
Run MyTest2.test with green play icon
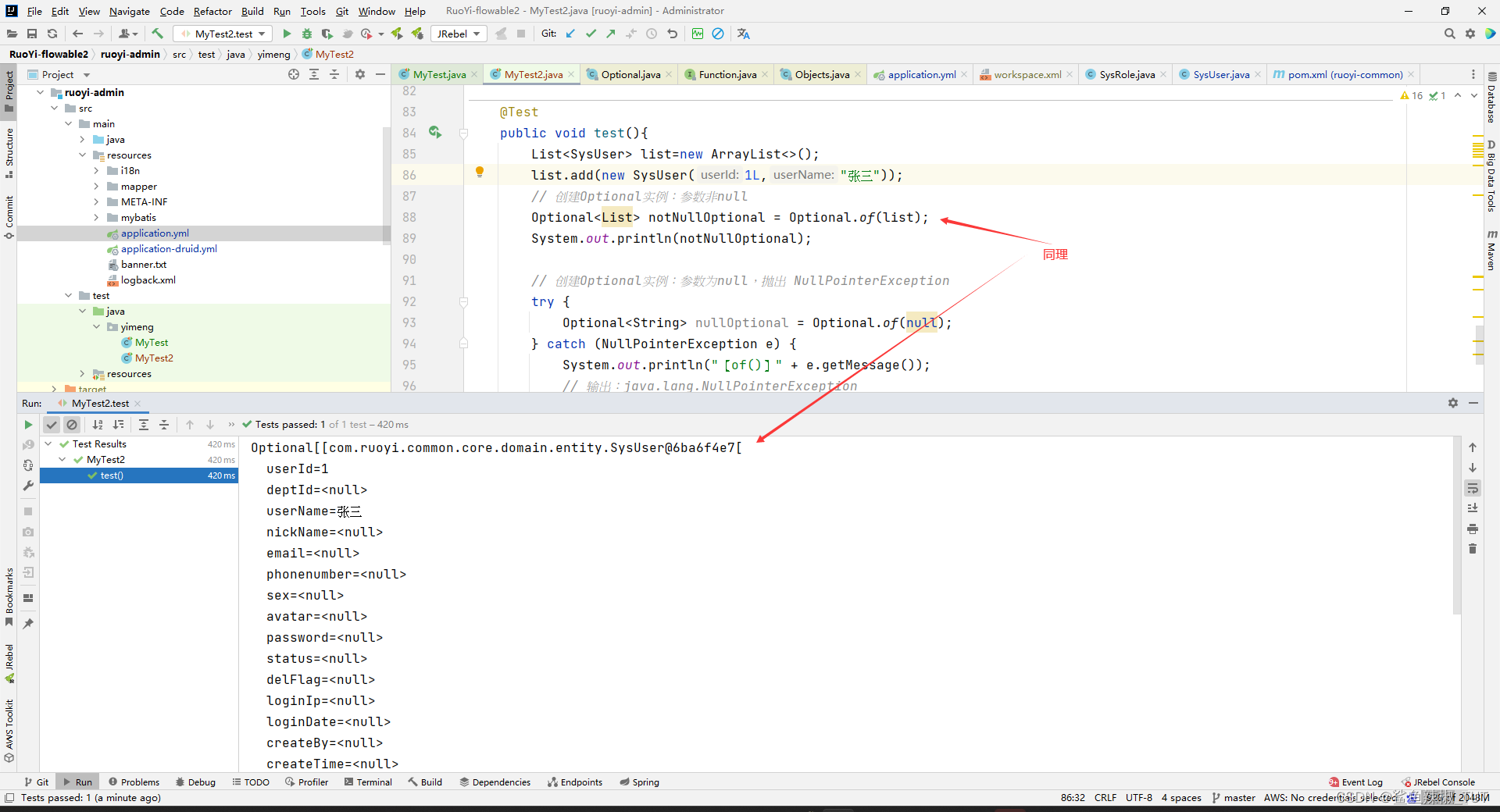coord(287,34)
